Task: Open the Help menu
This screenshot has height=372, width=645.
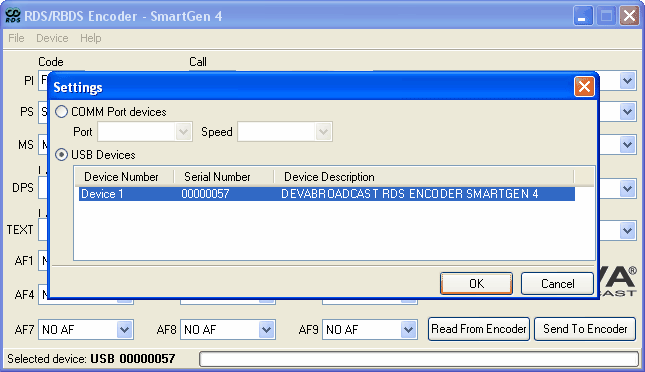Action: 90,38
